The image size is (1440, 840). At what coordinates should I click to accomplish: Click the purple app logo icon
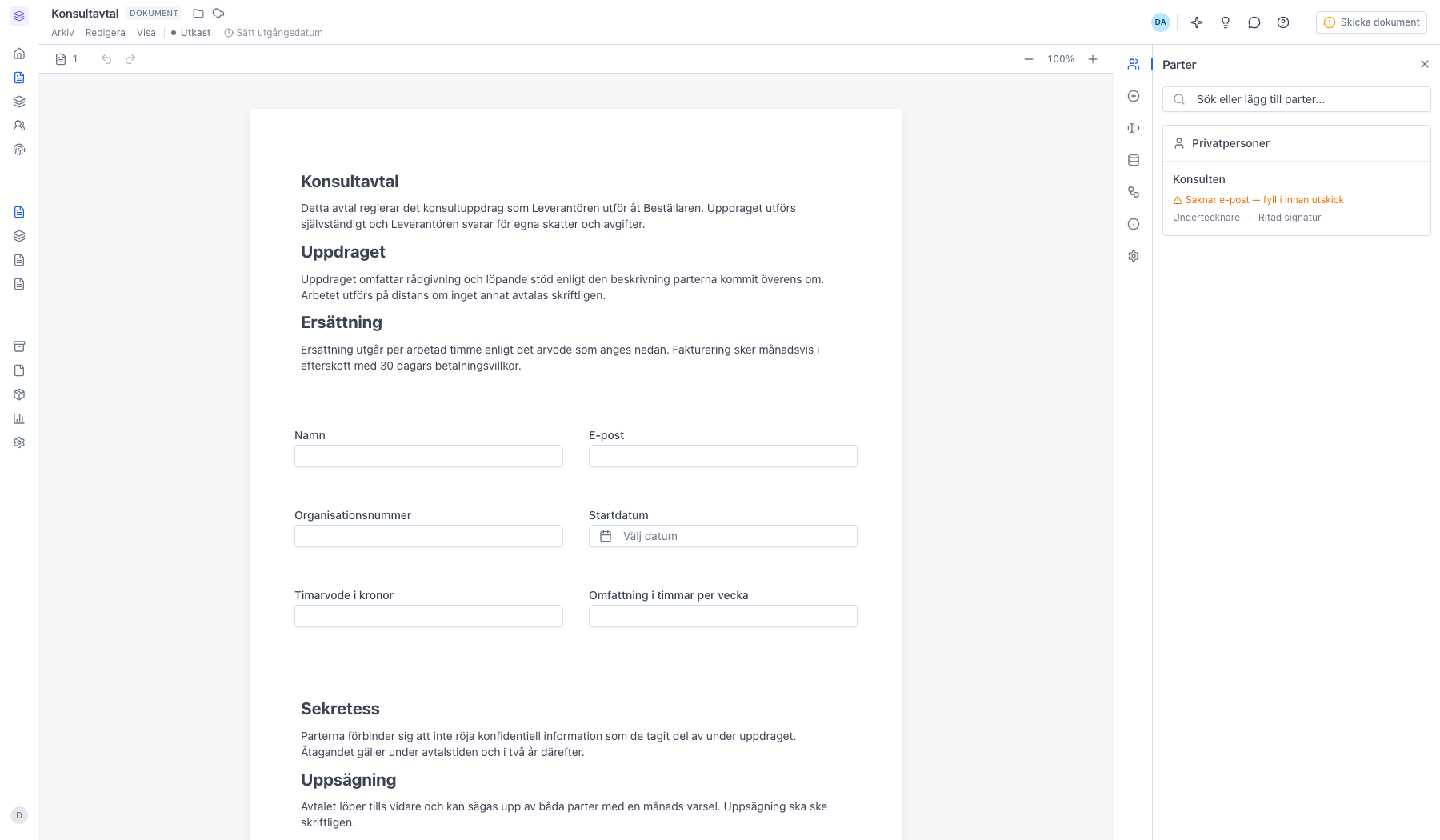coord(19,16)
